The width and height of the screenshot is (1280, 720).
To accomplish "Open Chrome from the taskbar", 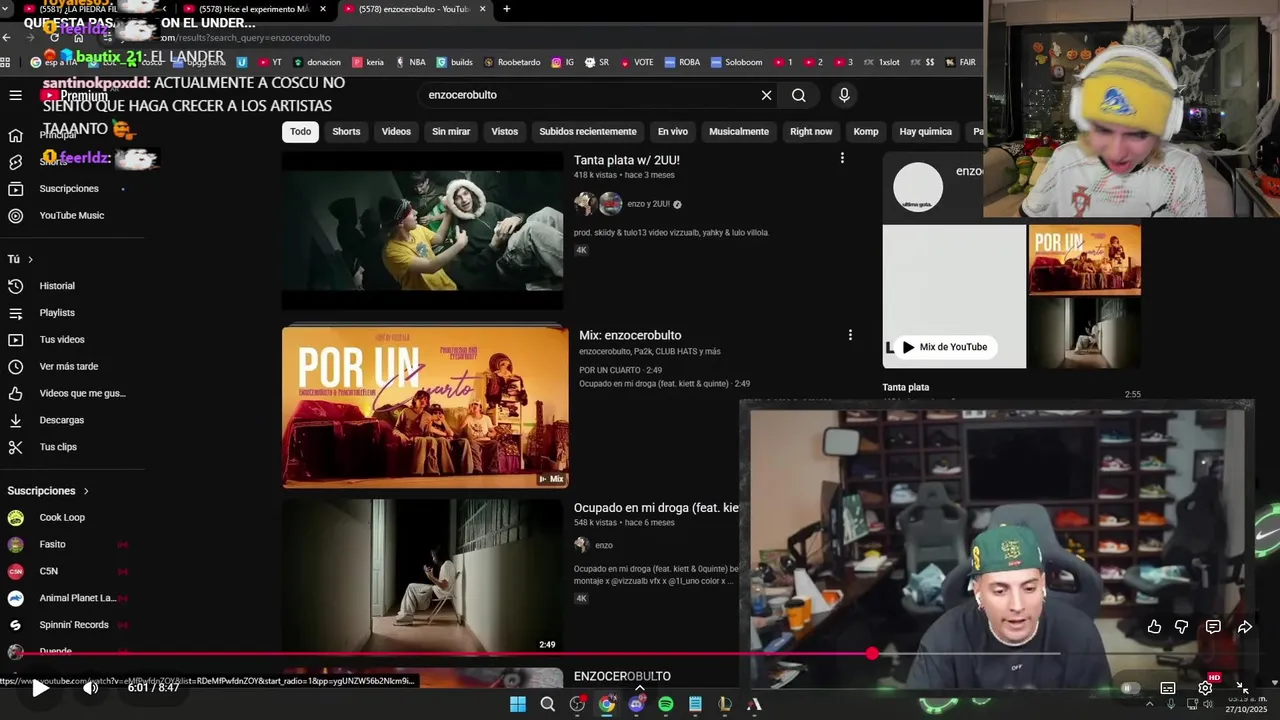I will [607, 704].
